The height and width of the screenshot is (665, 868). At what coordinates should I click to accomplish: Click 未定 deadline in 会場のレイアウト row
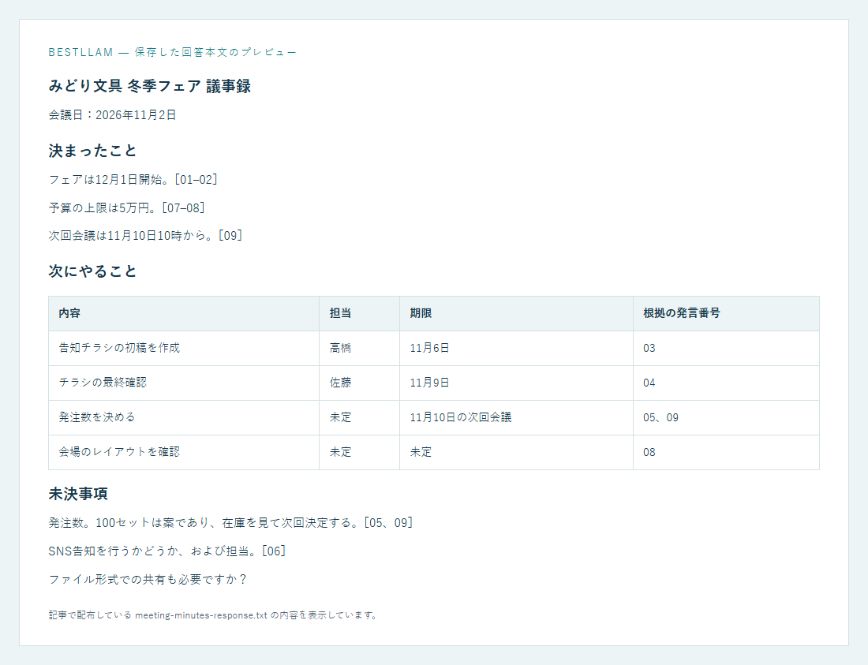tap(516, 452)
